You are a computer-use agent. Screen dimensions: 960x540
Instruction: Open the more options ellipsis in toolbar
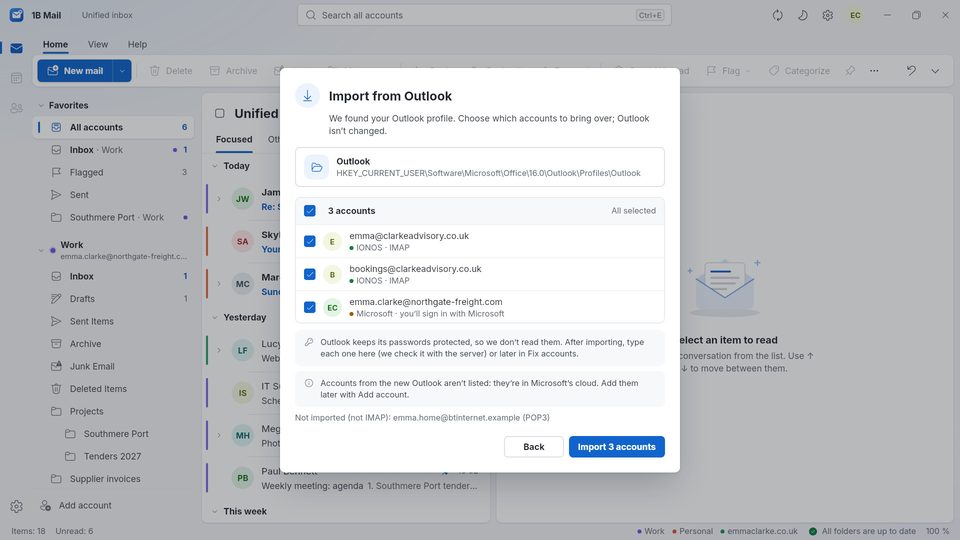pyautogui.click(x=874, y=70)
